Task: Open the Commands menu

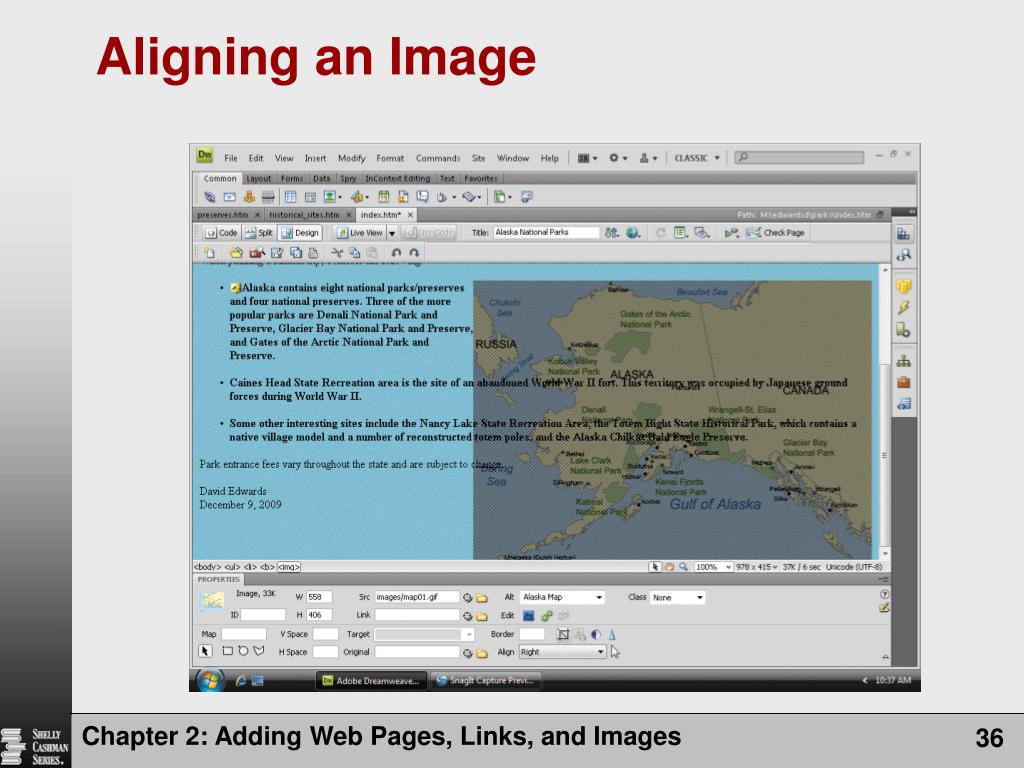Action: click(x=438, y=158)
